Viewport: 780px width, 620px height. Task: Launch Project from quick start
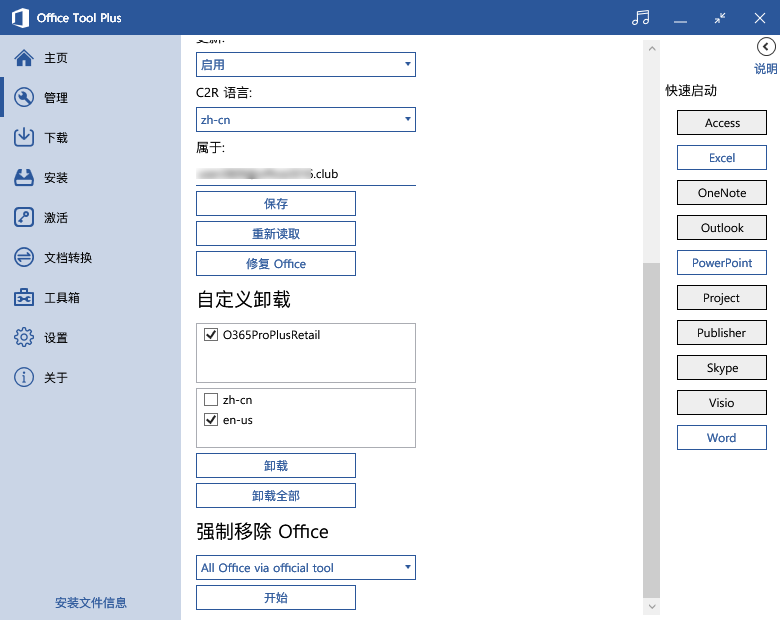pos(722,298)
